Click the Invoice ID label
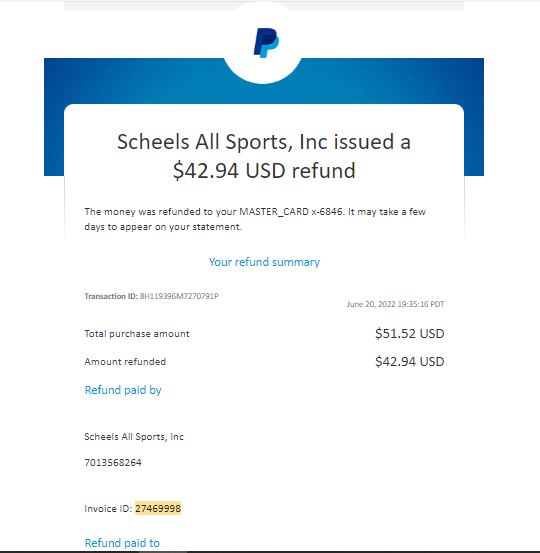This screenshot has height=553, width=540. pos(108,509)
